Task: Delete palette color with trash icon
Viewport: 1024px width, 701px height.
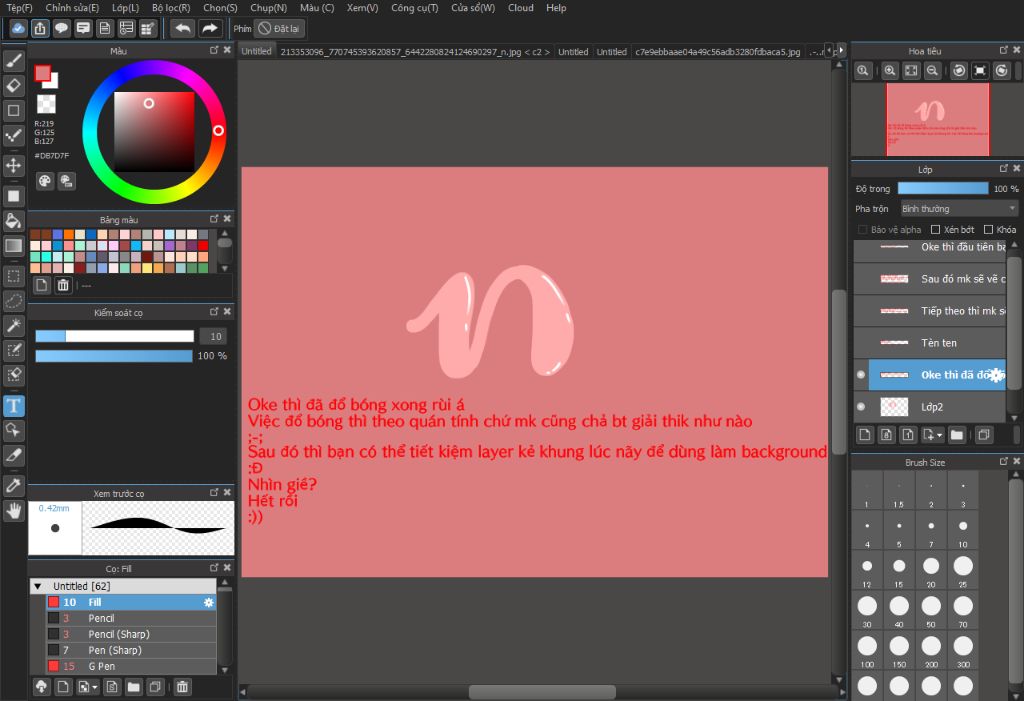Action: tap(63, 285)
